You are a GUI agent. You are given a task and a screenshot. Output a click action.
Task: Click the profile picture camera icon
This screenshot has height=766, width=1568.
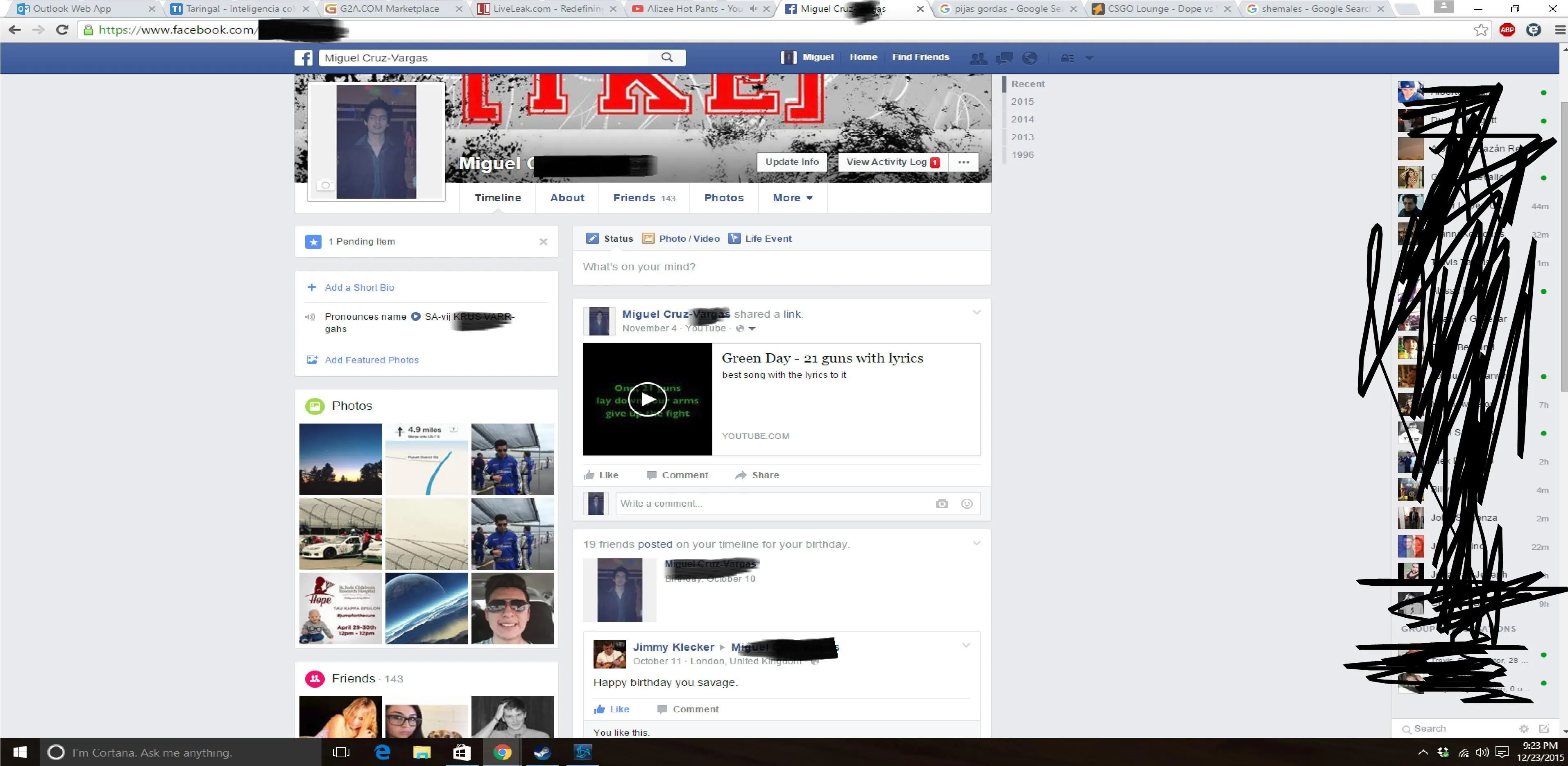pos(326,185)
